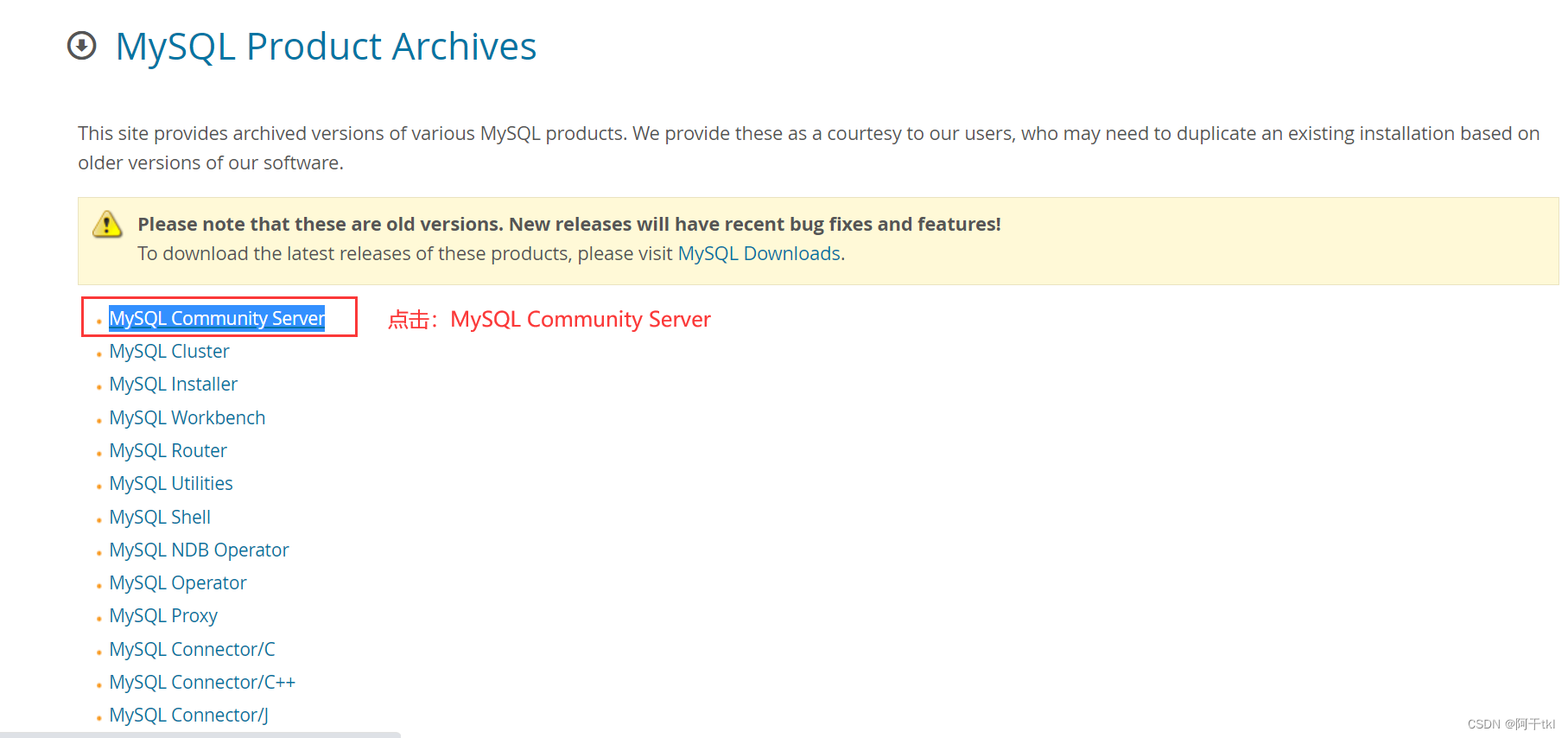Open the MySQL Workbench link

(187, 418)
